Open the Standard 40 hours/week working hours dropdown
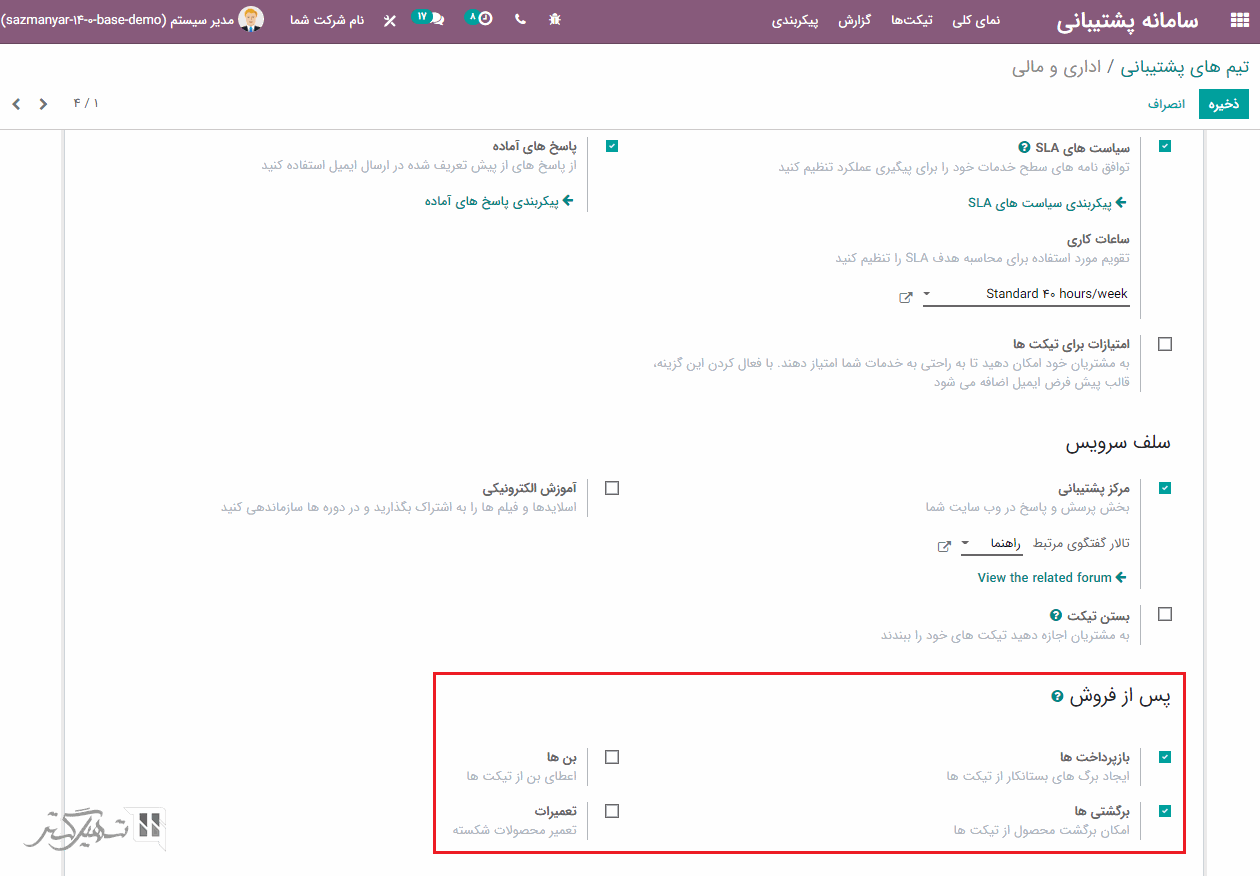This screenshot has height=876, width=1260. coord(1025,294)
